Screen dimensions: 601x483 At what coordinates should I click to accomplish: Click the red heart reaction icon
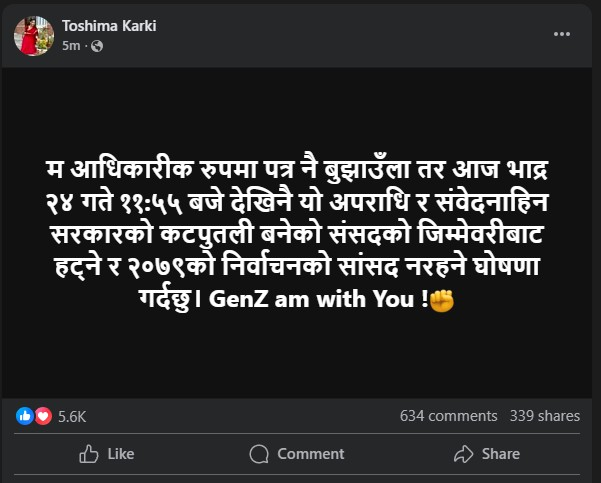point(42,415)
